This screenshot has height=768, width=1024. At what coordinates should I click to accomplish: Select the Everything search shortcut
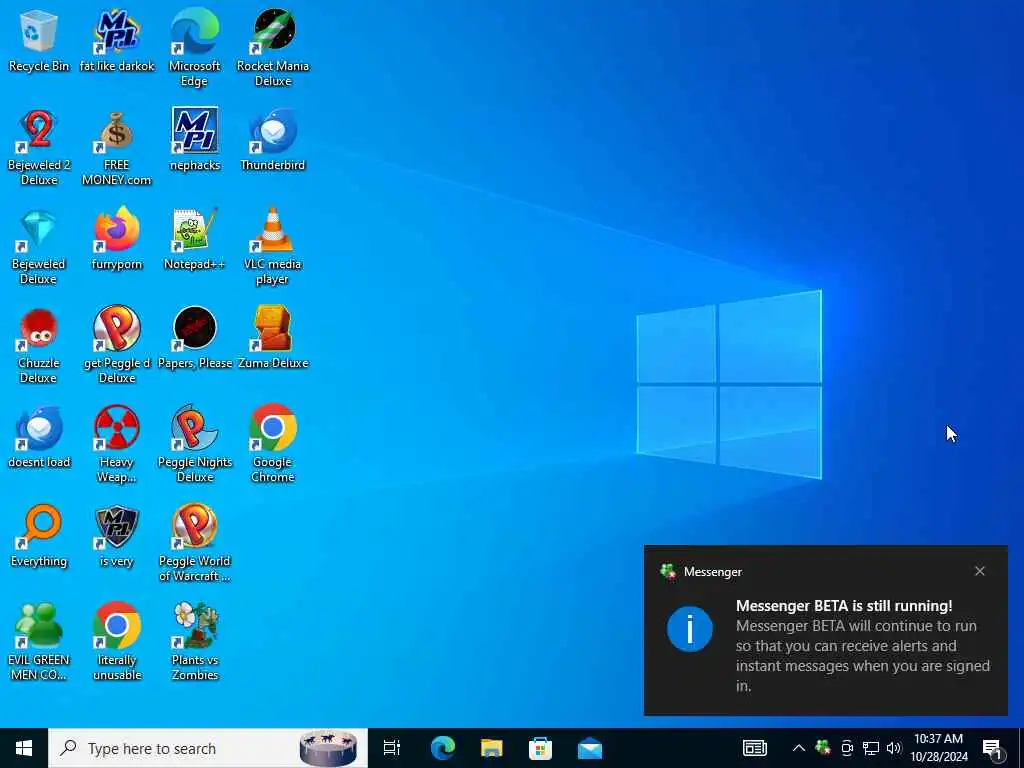coord(39,537)
